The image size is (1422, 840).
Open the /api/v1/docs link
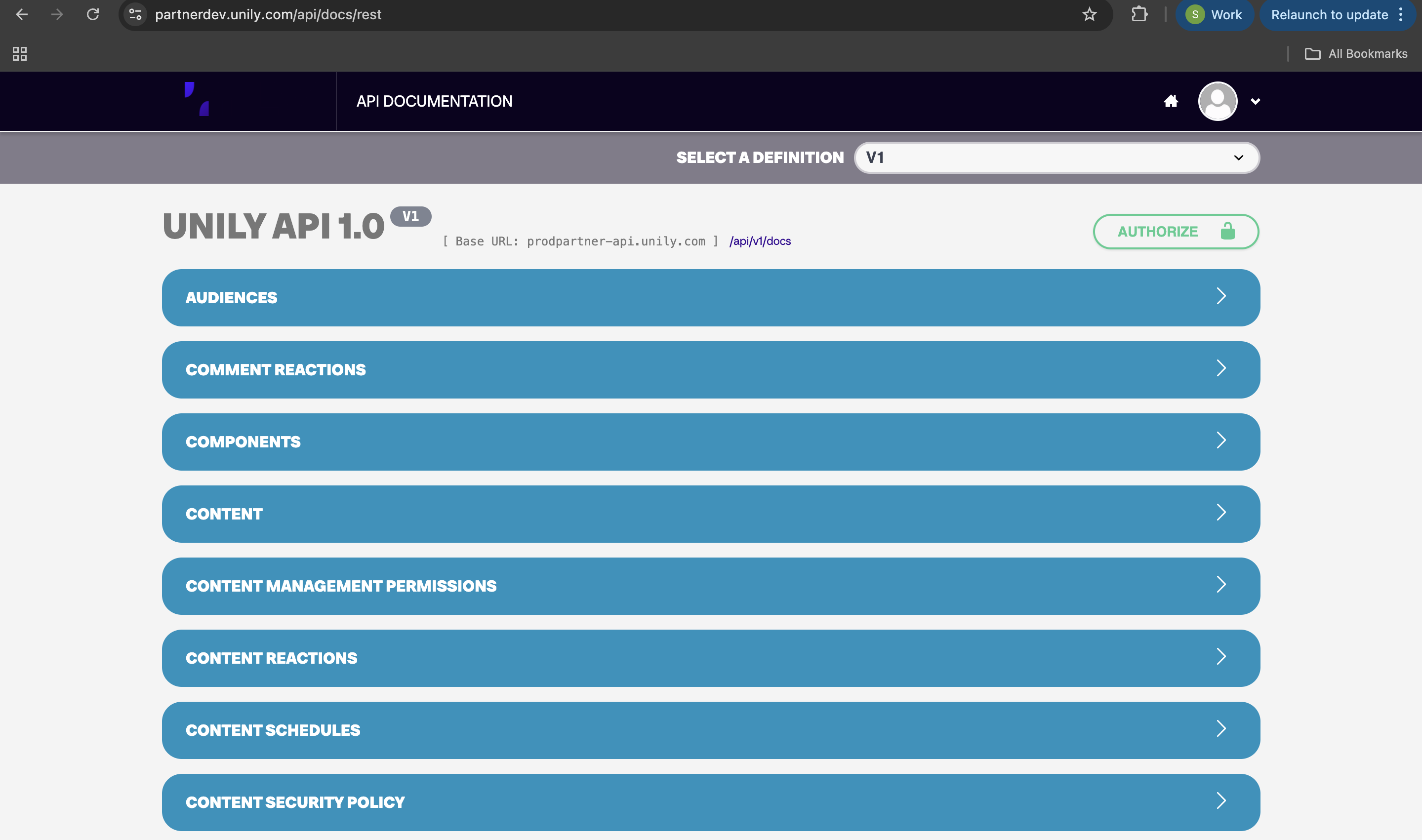[760, 241]
